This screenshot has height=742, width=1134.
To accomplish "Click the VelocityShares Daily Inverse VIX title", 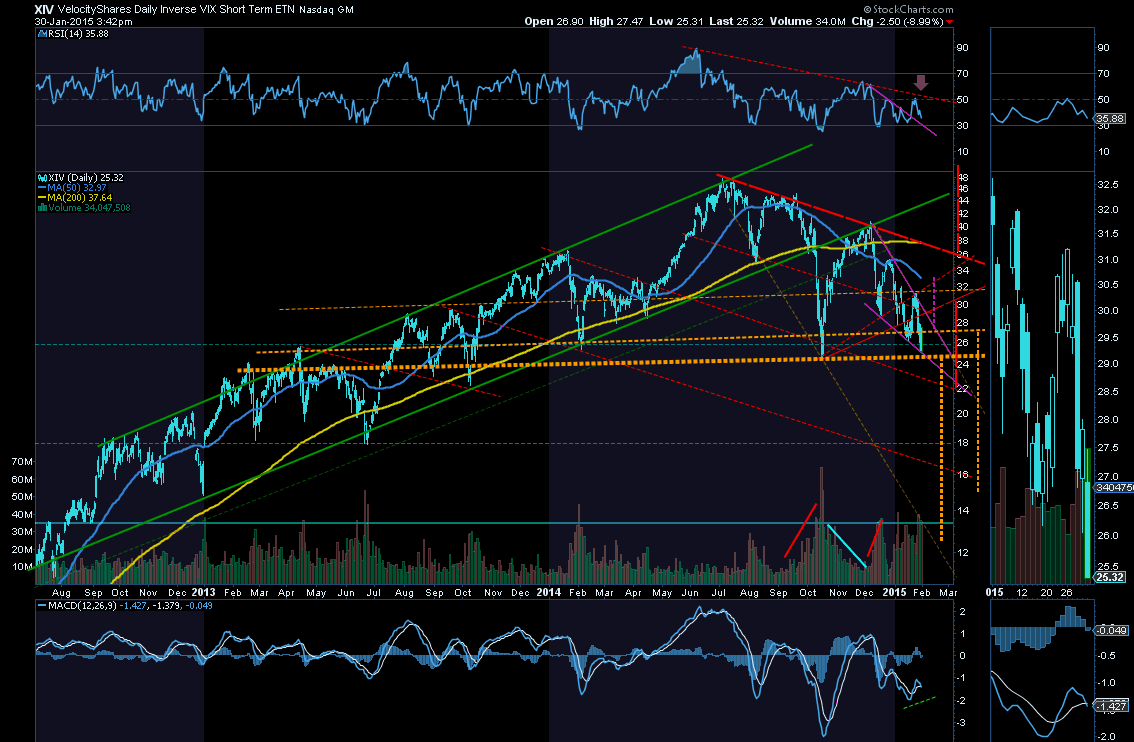I will coord(176,9).
